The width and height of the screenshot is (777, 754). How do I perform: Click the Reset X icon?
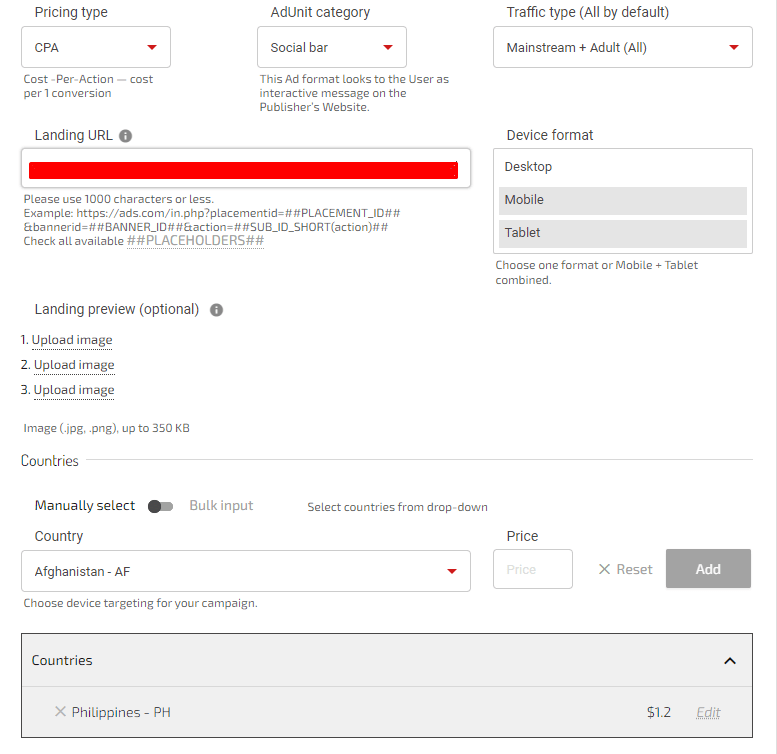click(x=604, y=569)
